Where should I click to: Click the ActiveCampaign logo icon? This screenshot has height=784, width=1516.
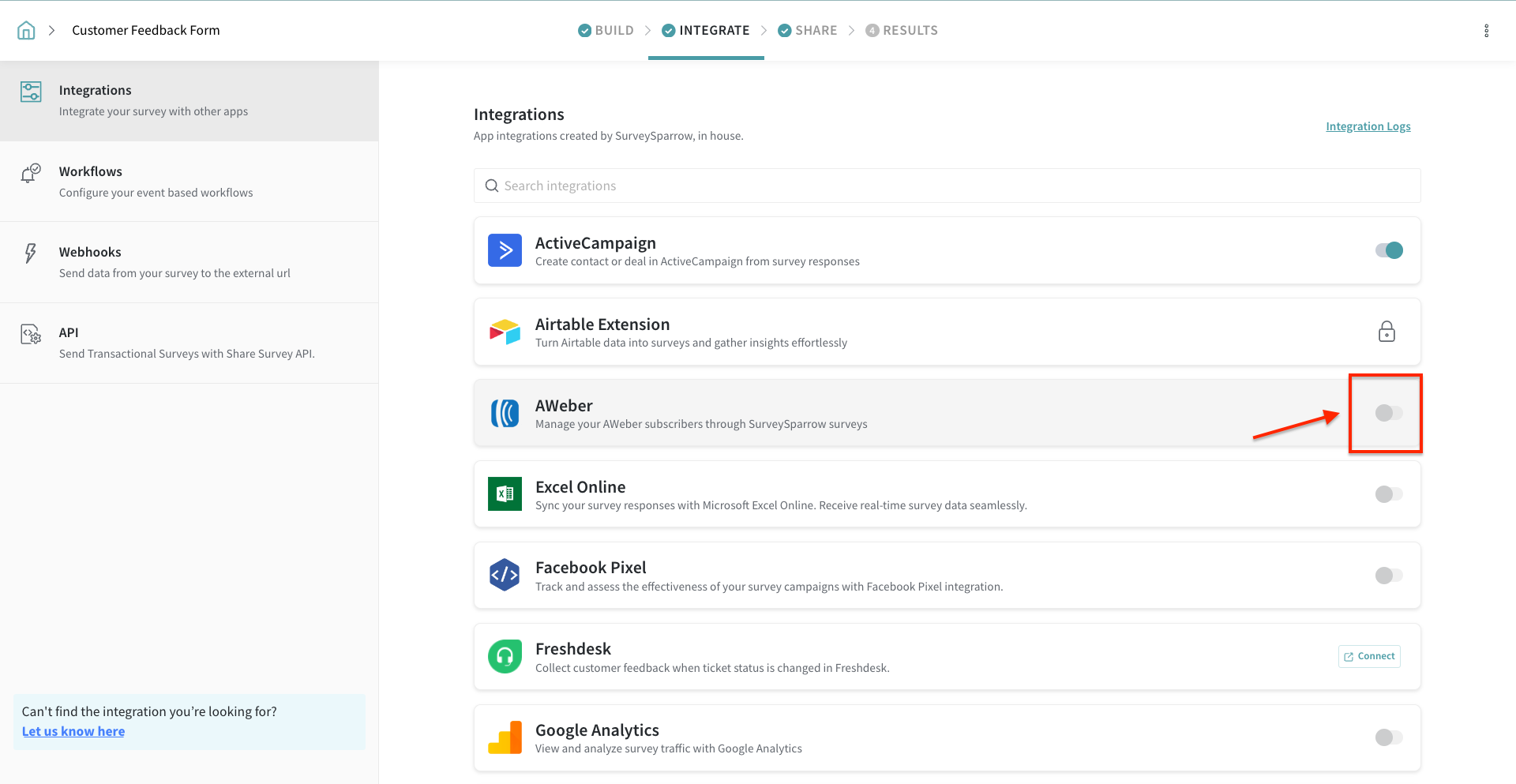pyautogui.click(x=505, y=250)
